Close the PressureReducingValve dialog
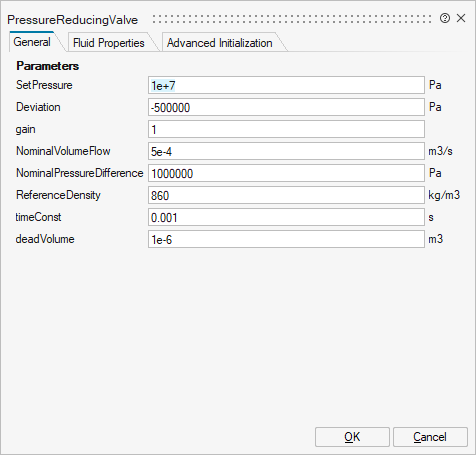 (461, 18)
